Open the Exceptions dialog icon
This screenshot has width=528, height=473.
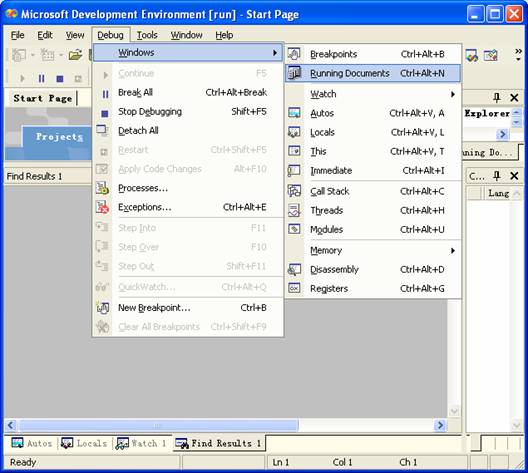pos(102,207)
